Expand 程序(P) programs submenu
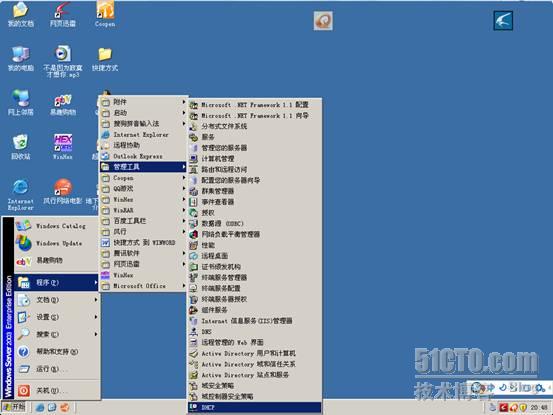Screen dimensions: 553x415 [56, 282]
